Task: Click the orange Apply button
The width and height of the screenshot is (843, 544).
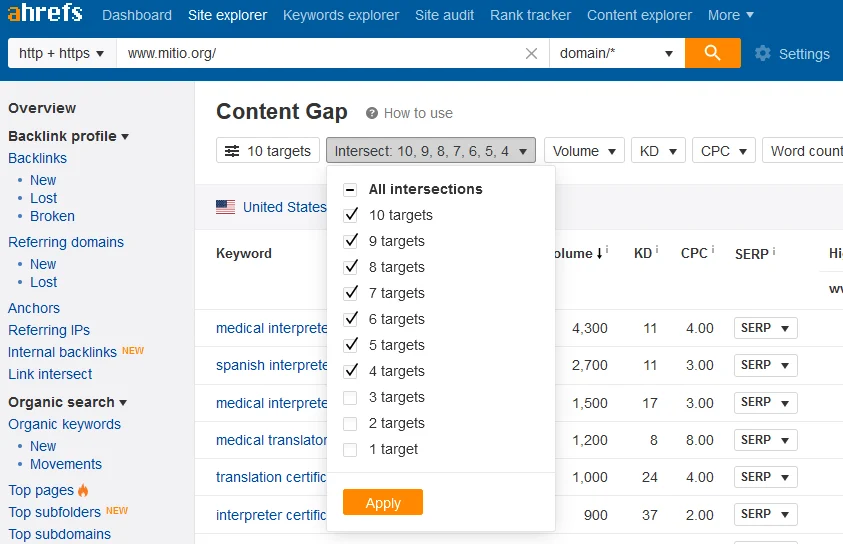Action: coord(383,502)
